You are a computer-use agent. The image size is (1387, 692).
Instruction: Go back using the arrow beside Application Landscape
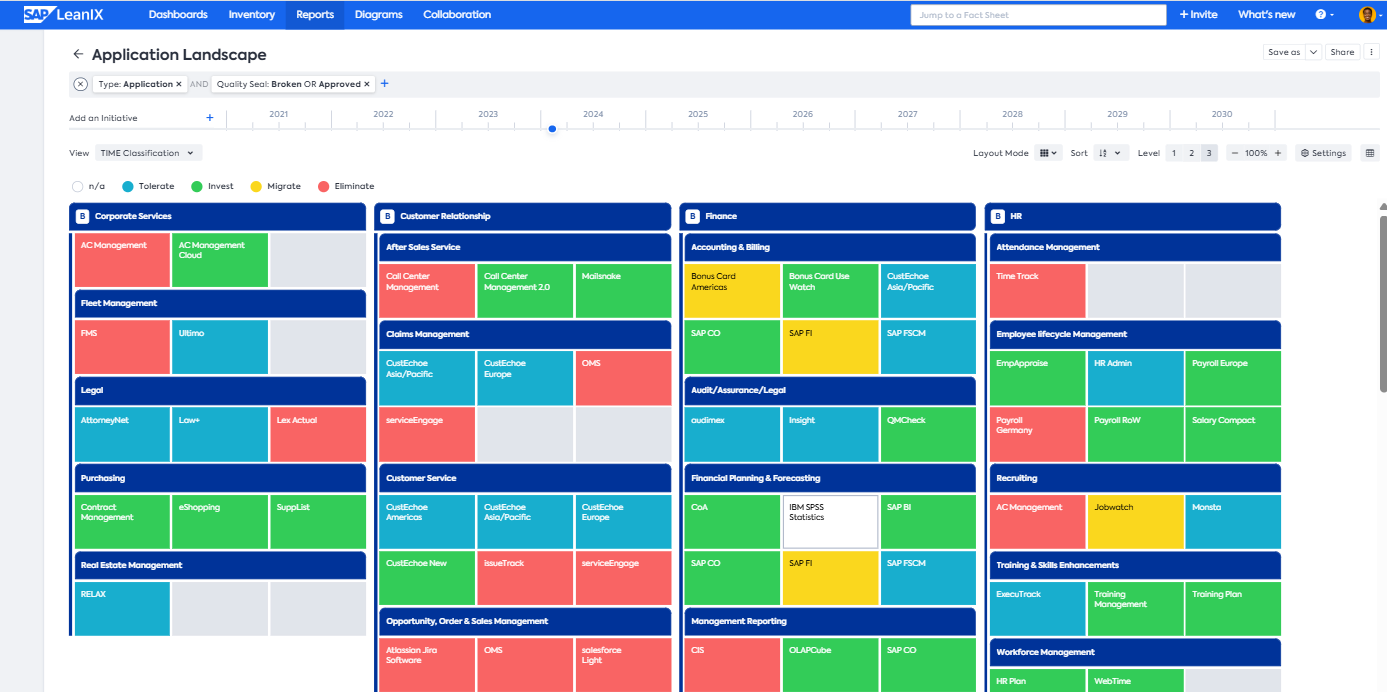click(x=78, y=54)
